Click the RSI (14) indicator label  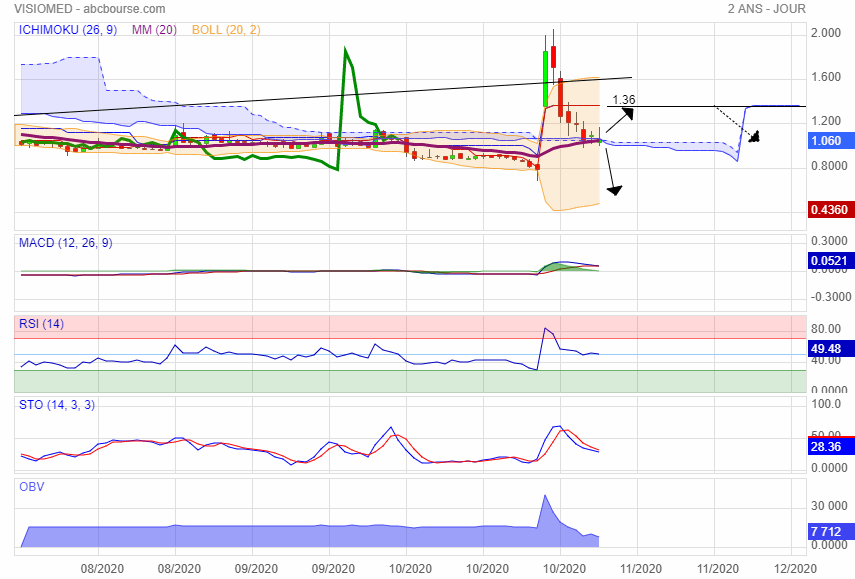pos(41,324)
